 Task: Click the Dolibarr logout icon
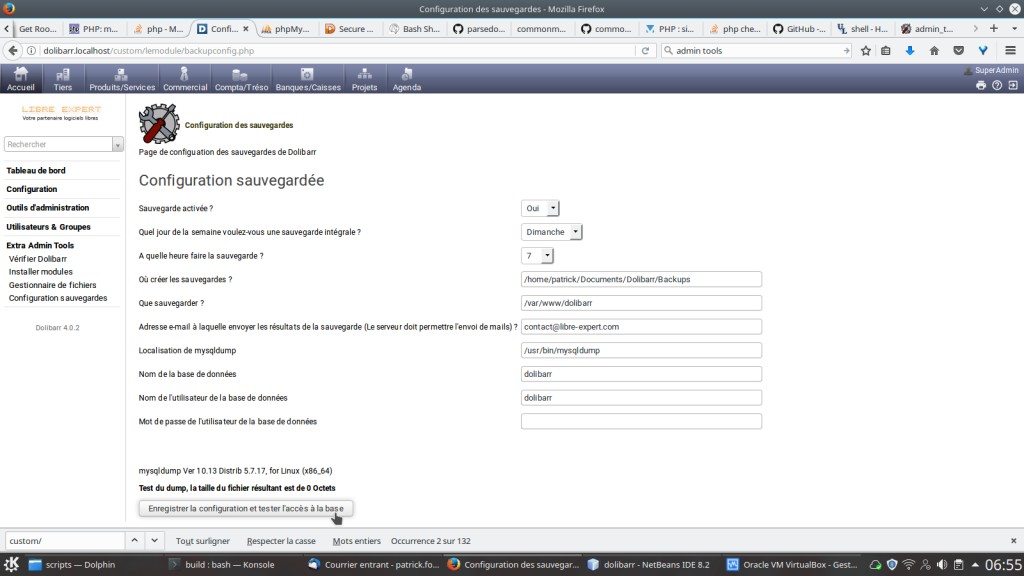1013,85
